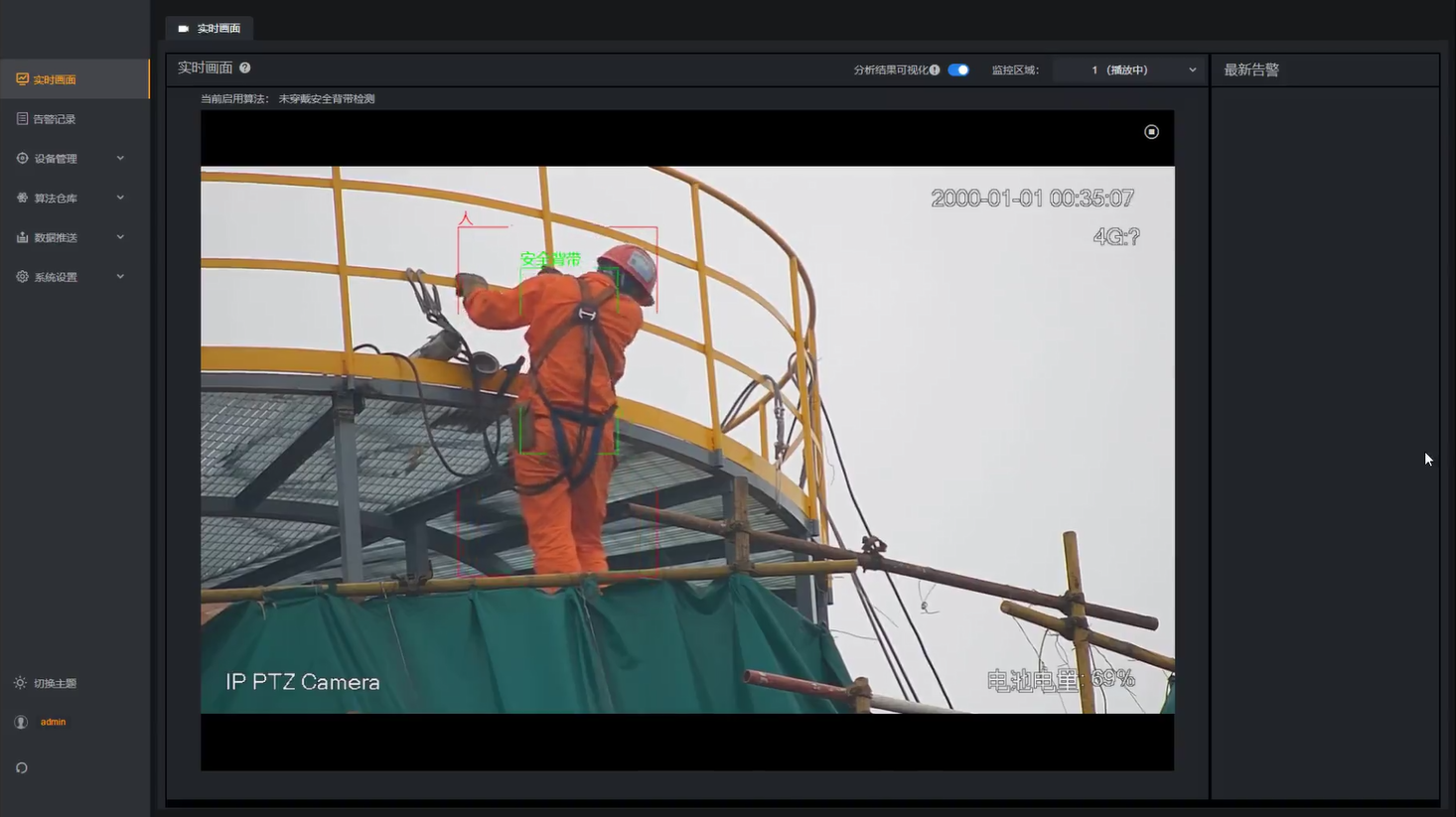Click the info icon next to 分析结果可视化

935,69
